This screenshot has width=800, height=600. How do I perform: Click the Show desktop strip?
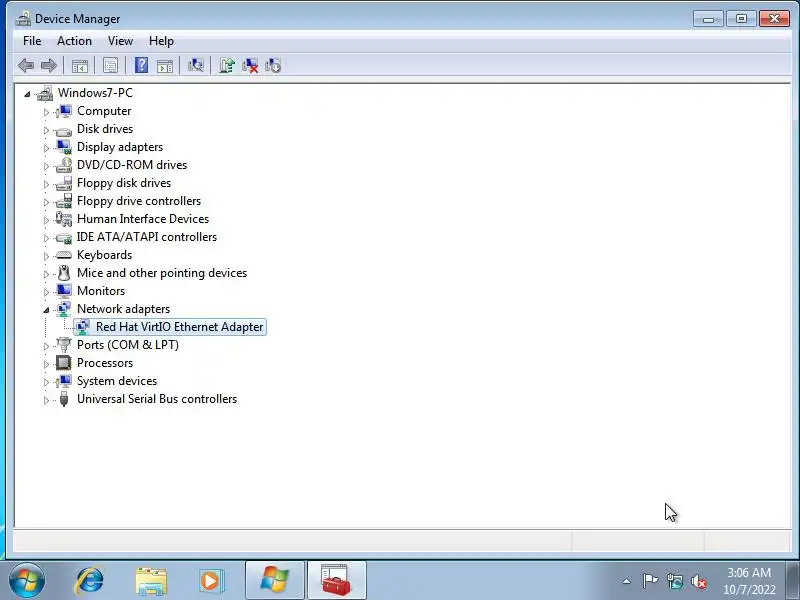tap(792, 581)
